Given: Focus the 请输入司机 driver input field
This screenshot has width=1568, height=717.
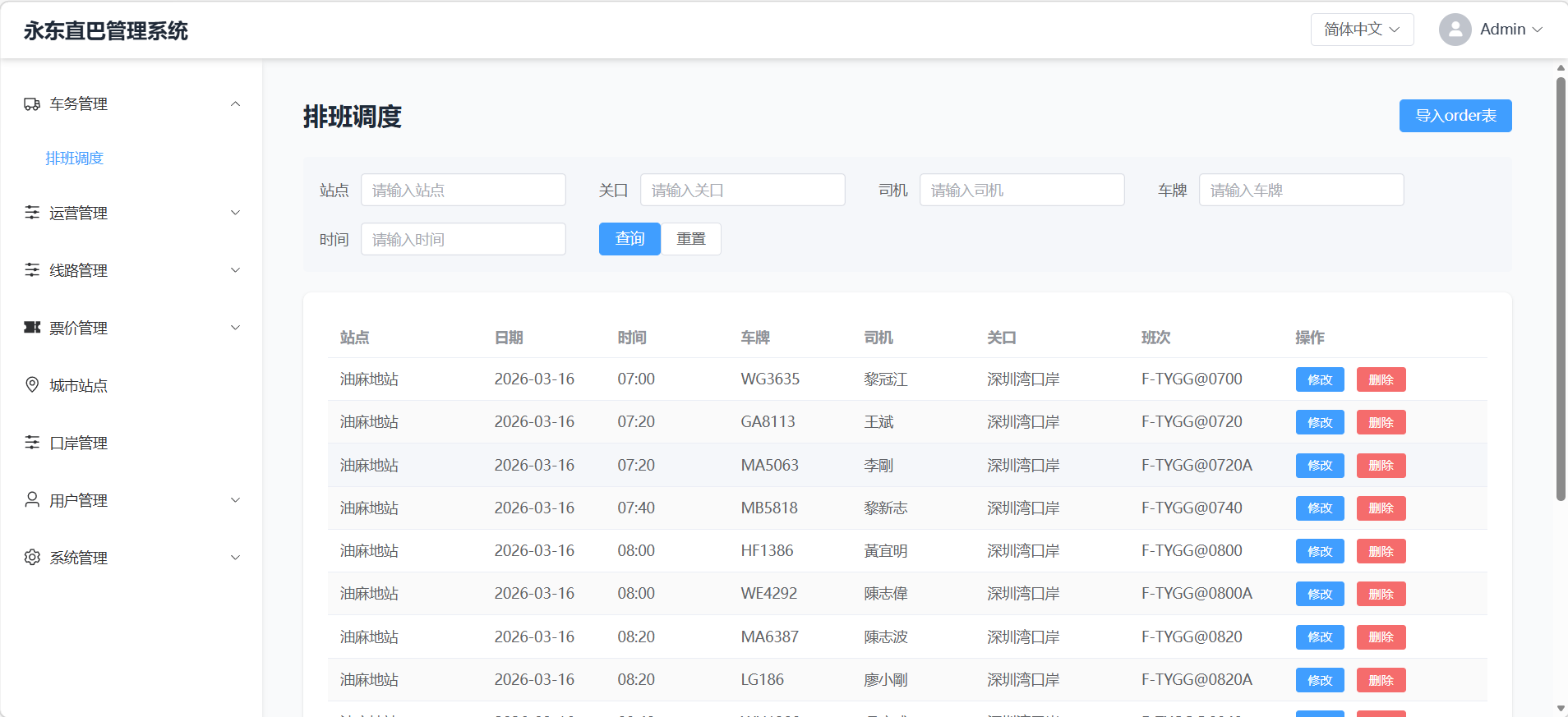Looking at the screenshot, I should tap(1022, 191).
